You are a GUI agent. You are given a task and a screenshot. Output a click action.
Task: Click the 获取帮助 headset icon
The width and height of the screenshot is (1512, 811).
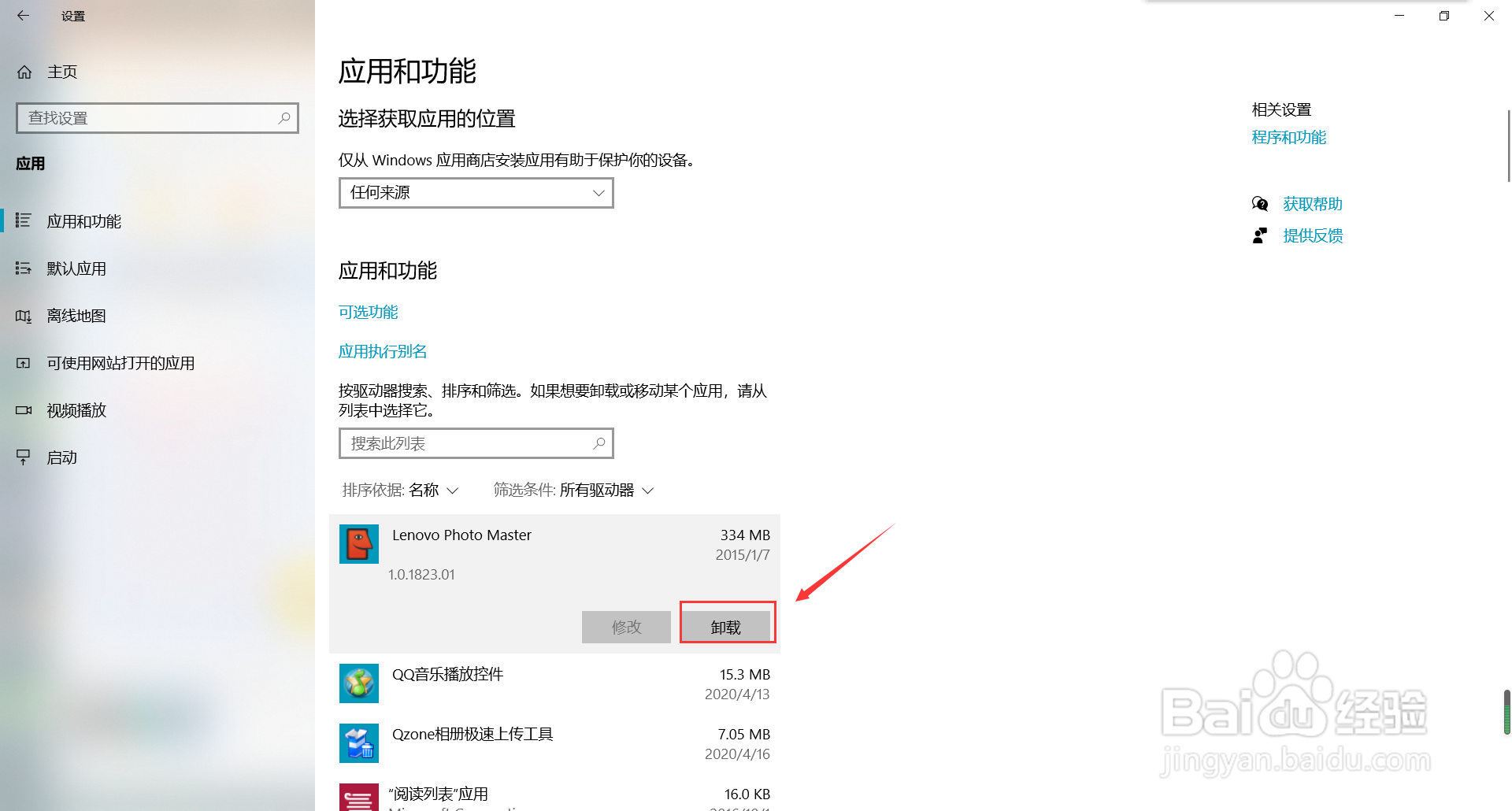(1261, 203)
